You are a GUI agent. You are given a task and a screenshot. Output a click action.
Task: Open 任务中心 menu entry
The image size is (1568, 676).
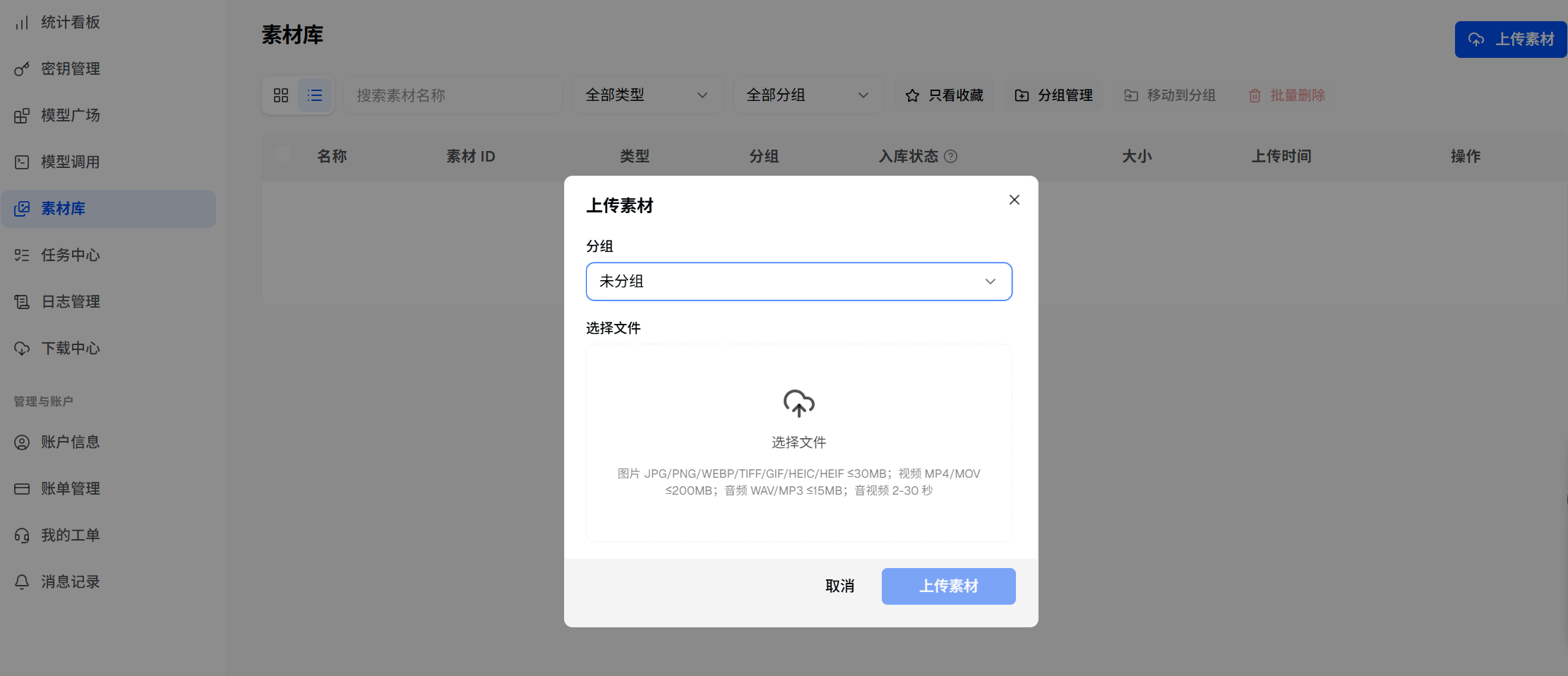pyautogui.click(x=109, y=255)
